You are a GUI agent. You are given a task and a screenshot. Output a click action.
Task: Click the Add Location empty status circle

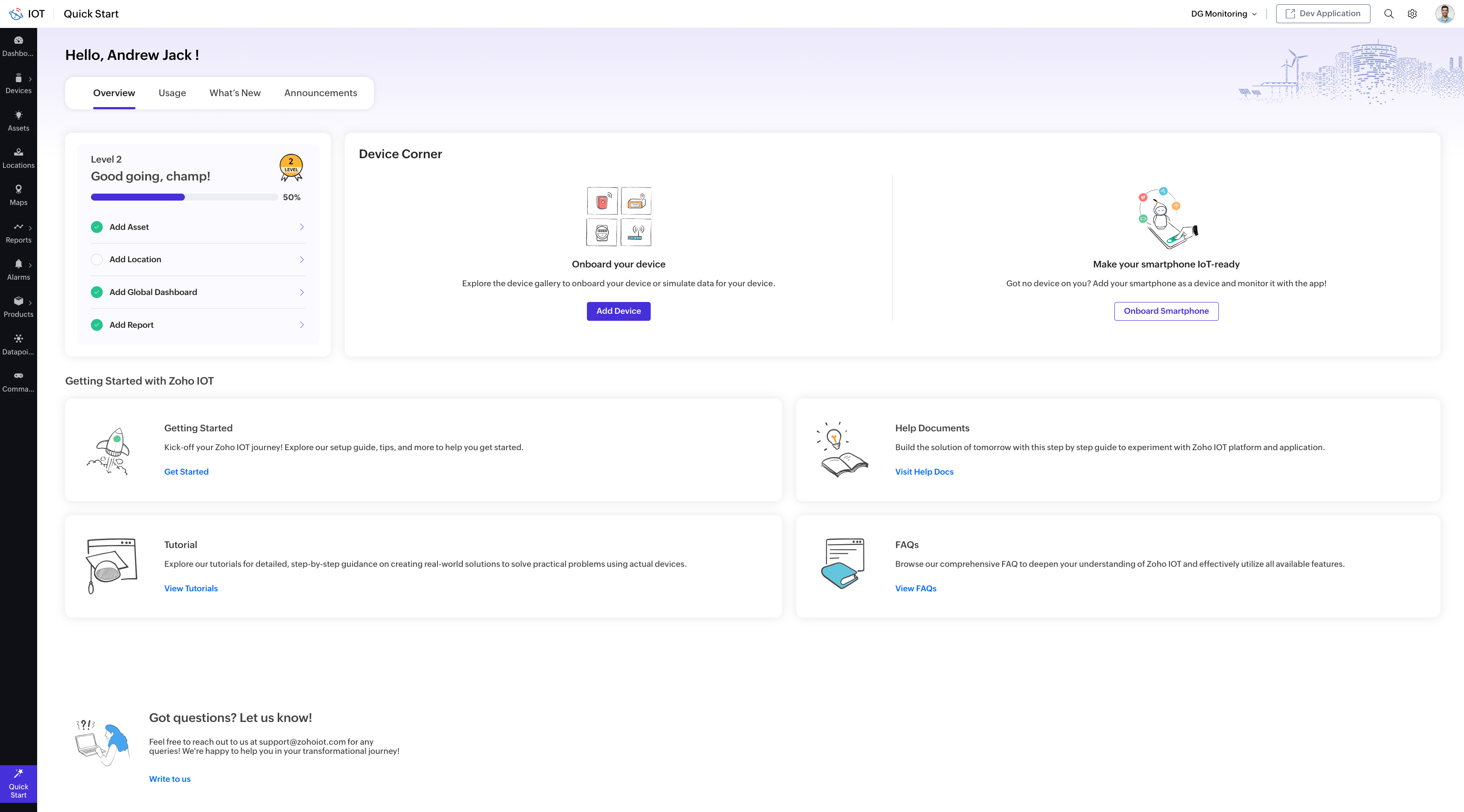[97, 260]
